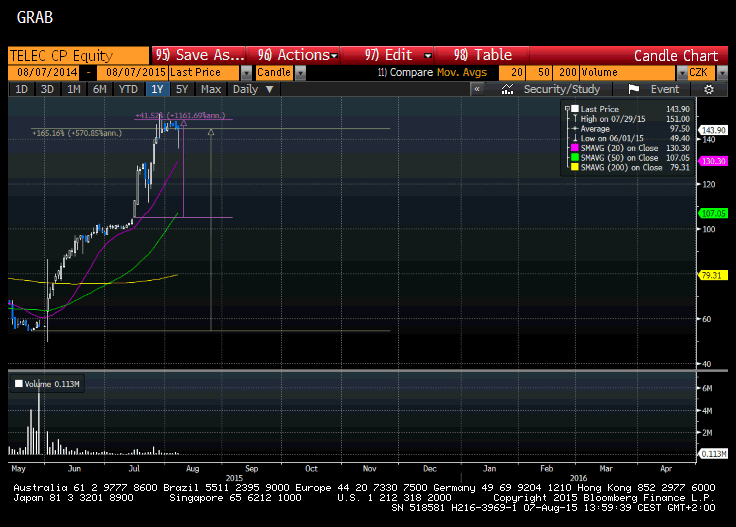Image resolution: width=736 pixels, height=527 pixels.
Task: Select the 3D range tab
Action: 47,89
